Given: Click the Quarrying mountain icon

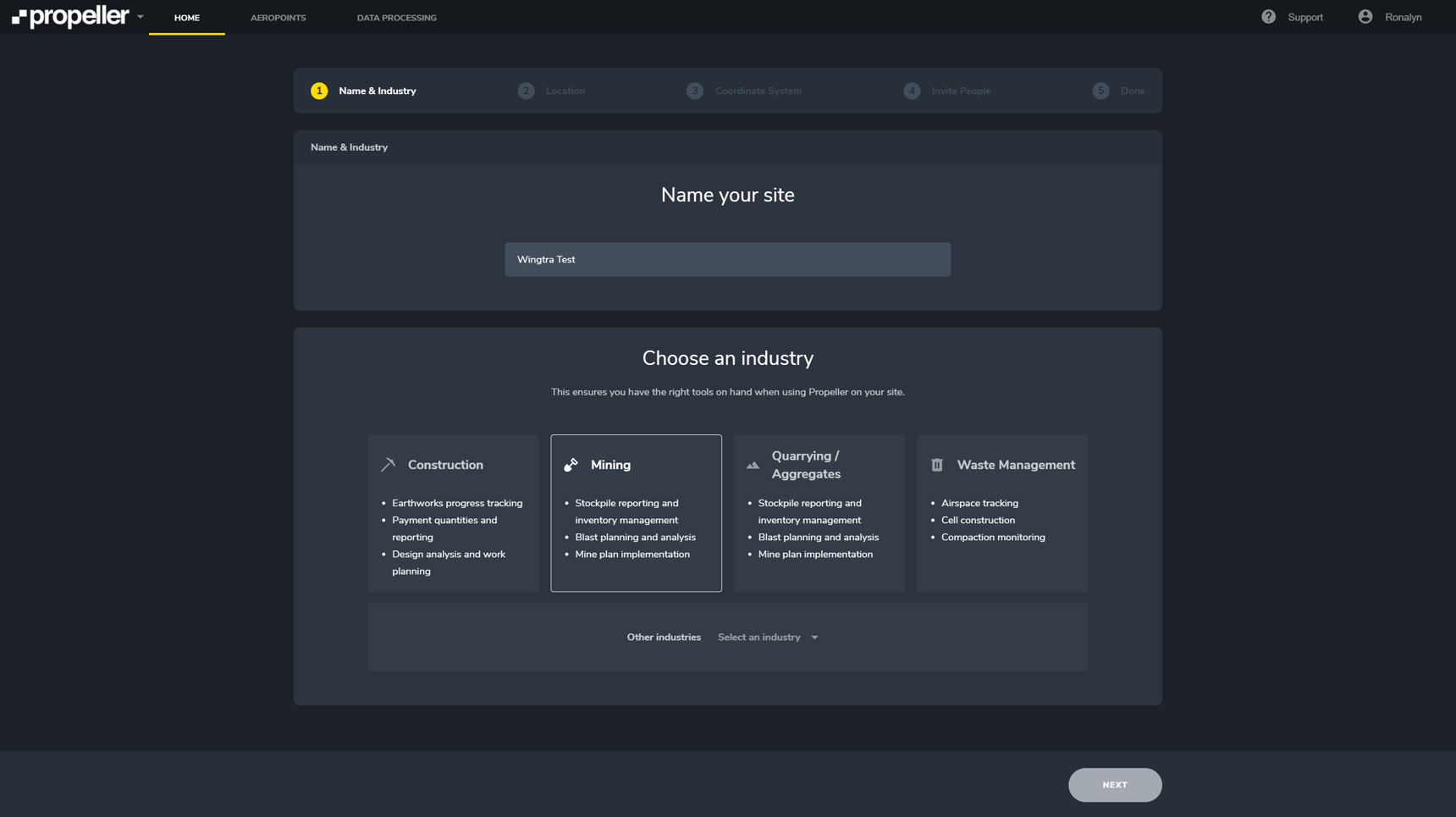Looking at the screenshot, I should [x=753, y=466].
